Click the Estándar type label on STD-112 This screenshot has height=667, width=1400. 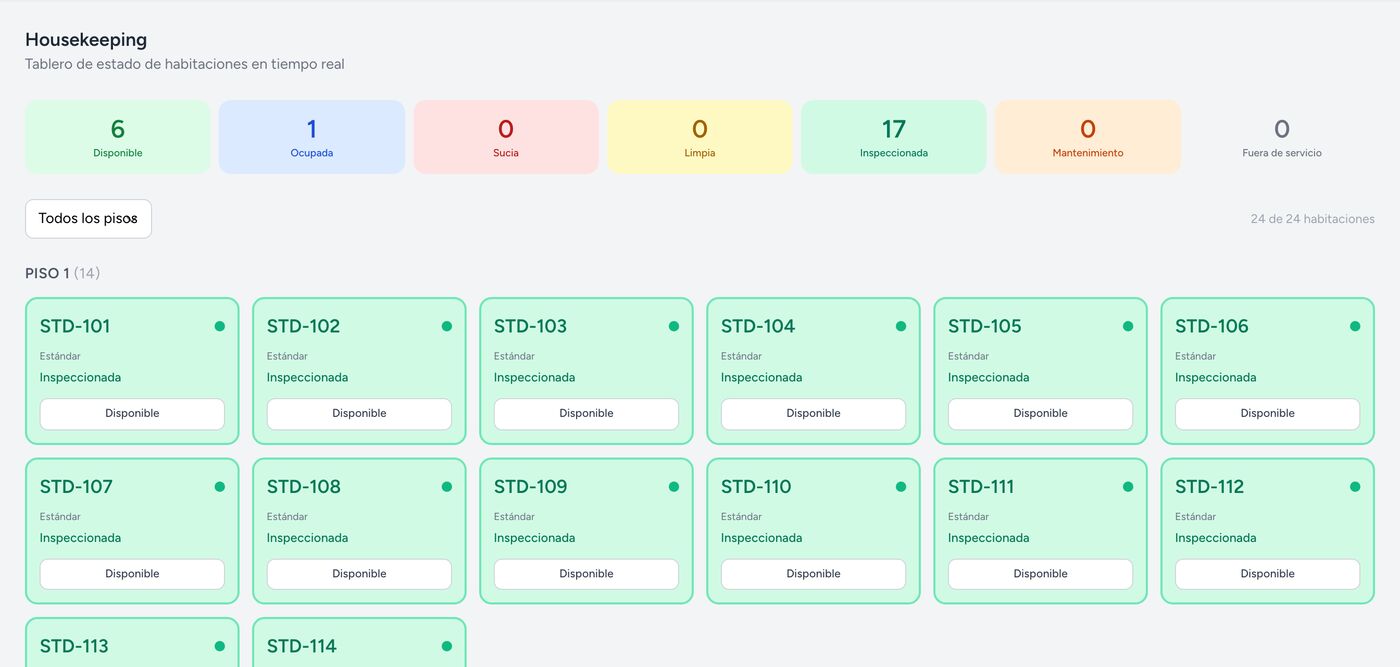pos(1195,517)
